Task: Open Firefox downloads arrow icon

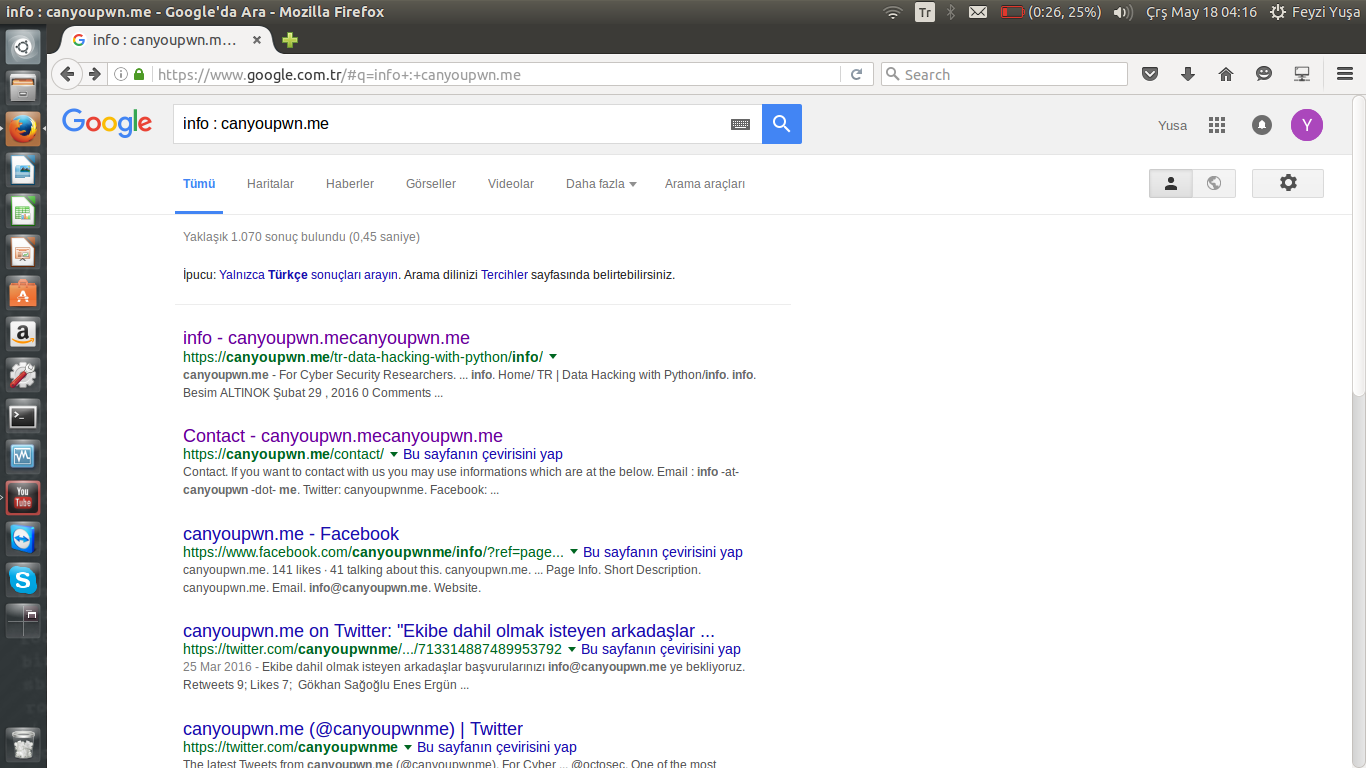Action: [x=1188, y=74]
